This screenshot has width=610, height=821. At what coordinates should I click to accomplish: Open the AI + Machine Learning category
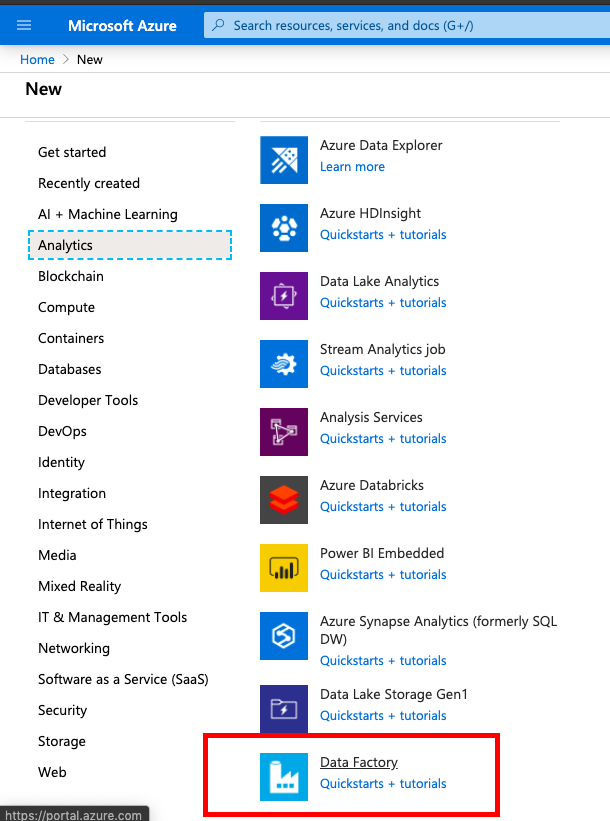(x=108, y=214)
